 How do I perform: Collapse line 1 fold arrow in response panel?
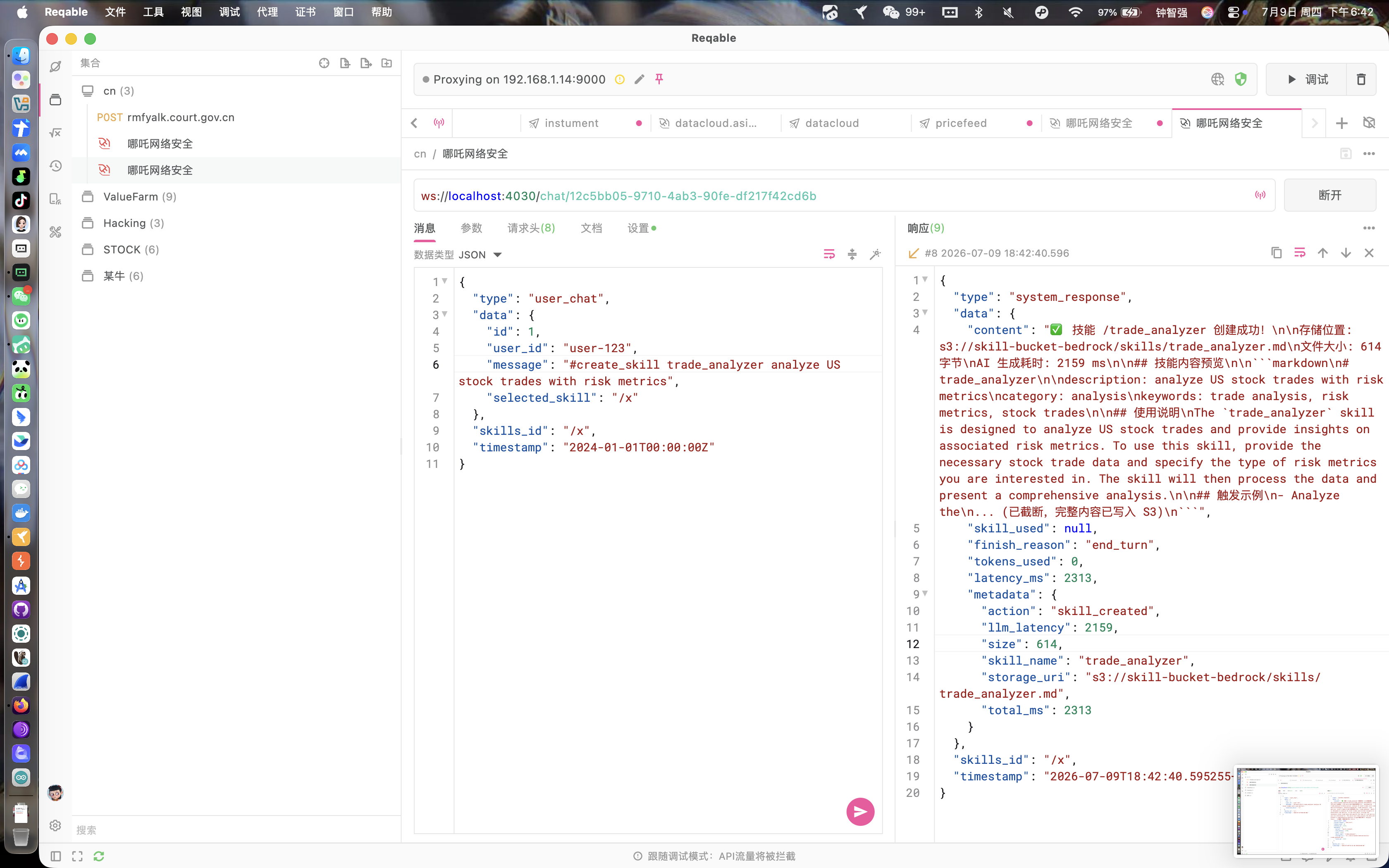coord(925,279)
